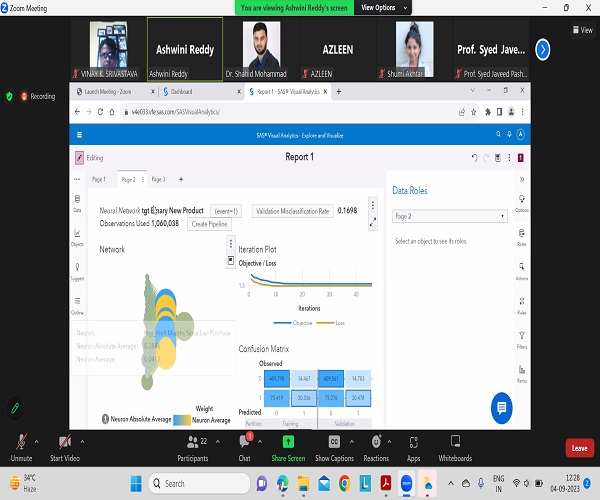Viewport: 600px width, 500px height.
Task: Expand chat options arrow
Action: tap(260, 441)
